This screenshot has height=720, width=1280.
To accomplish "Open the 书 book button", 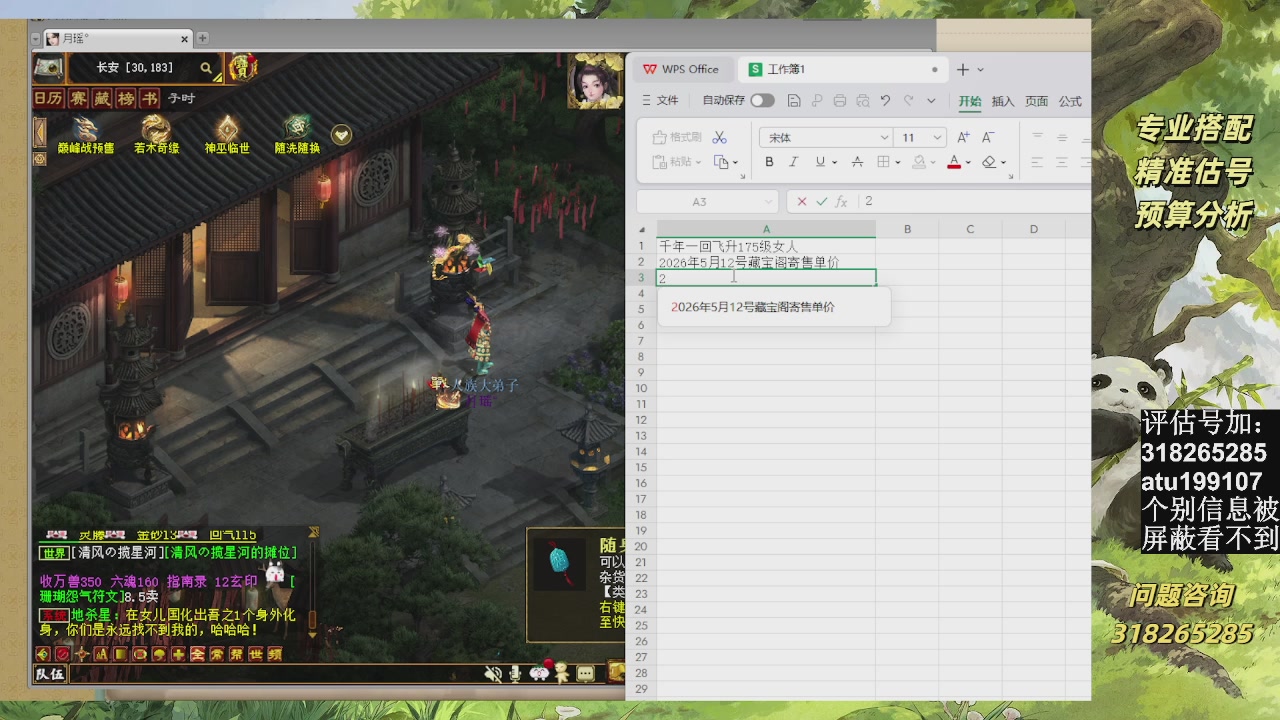I will coord(149,98).
